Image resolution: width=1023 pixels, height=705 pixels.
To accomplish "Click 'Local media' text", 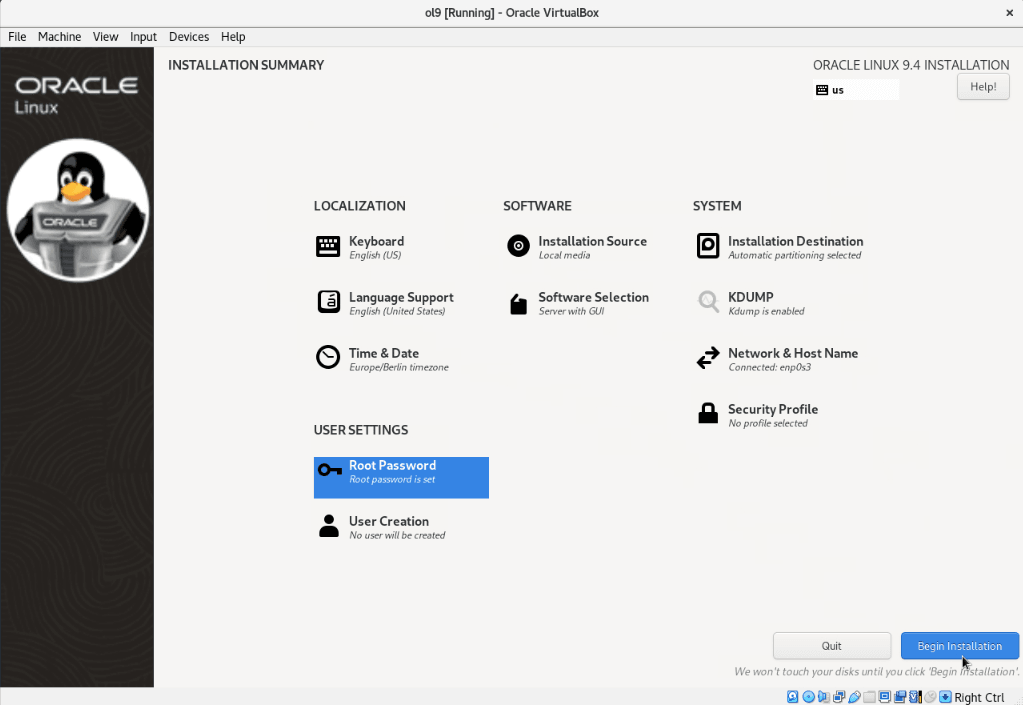I will 564,255.
